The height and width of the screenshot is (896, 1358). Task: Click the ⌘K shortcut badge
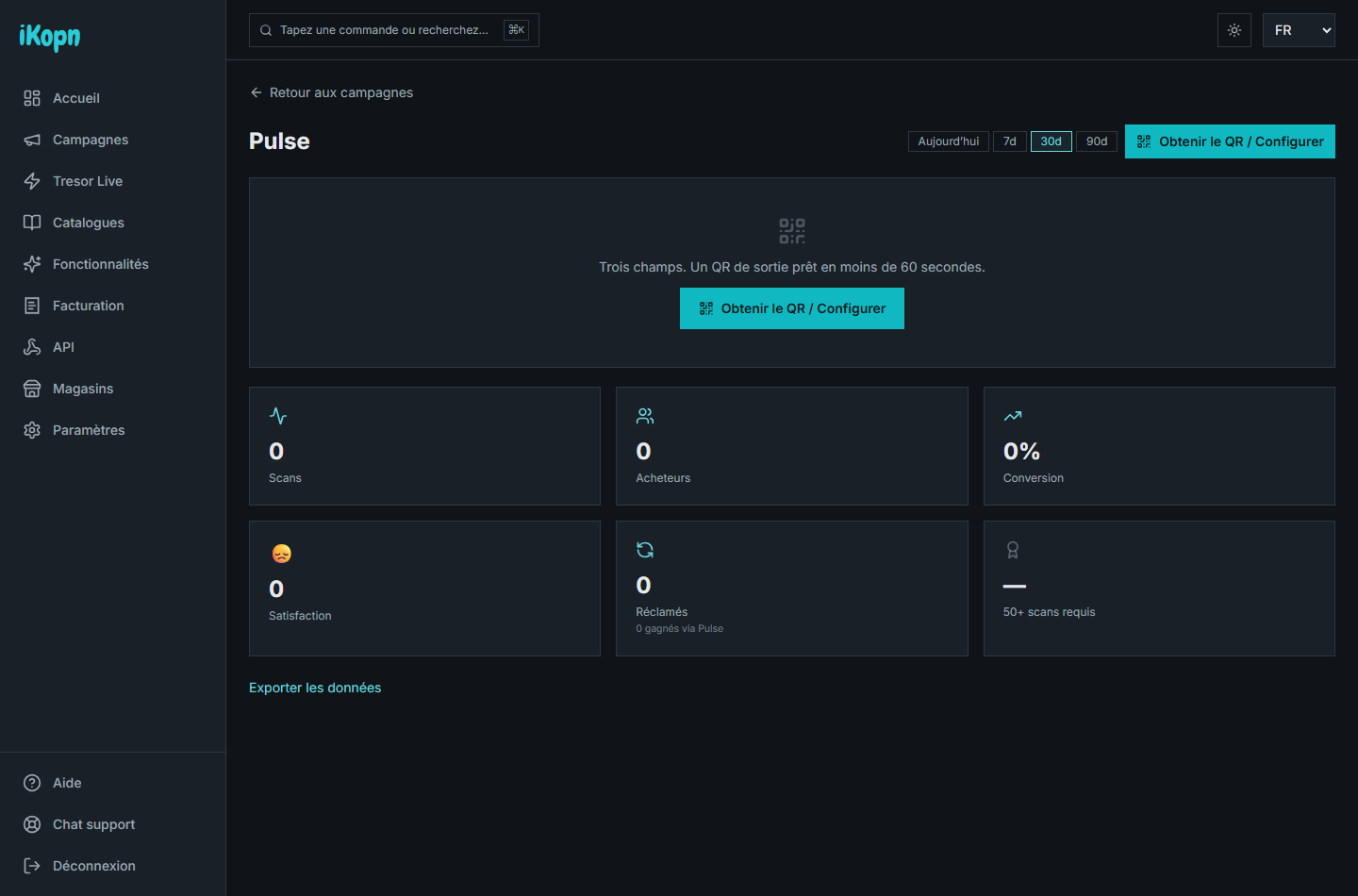[516, 30]
